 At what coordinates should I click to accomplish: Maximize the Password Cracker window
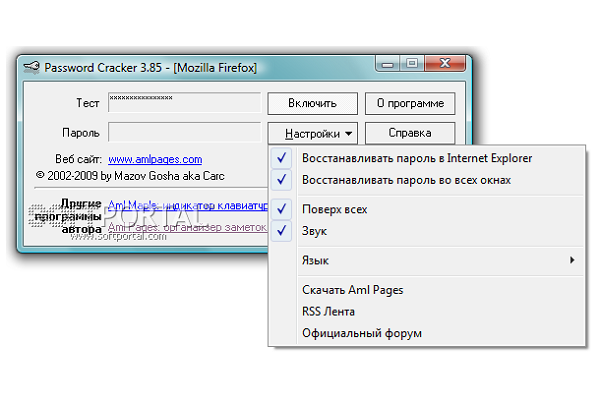[412, 63]
